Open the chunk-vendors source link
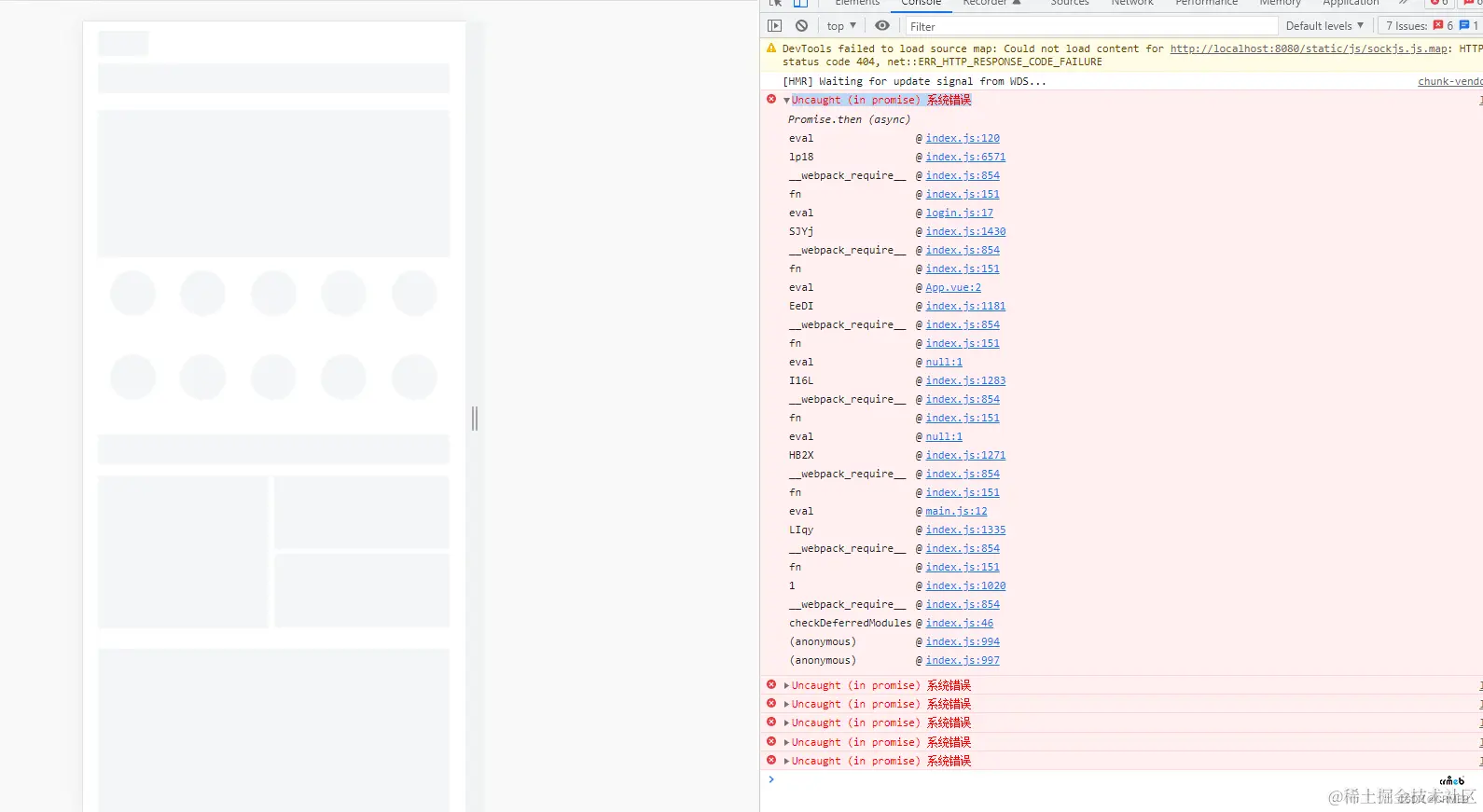Screen dimensions: 1483x812 [x=1450, y=81]
